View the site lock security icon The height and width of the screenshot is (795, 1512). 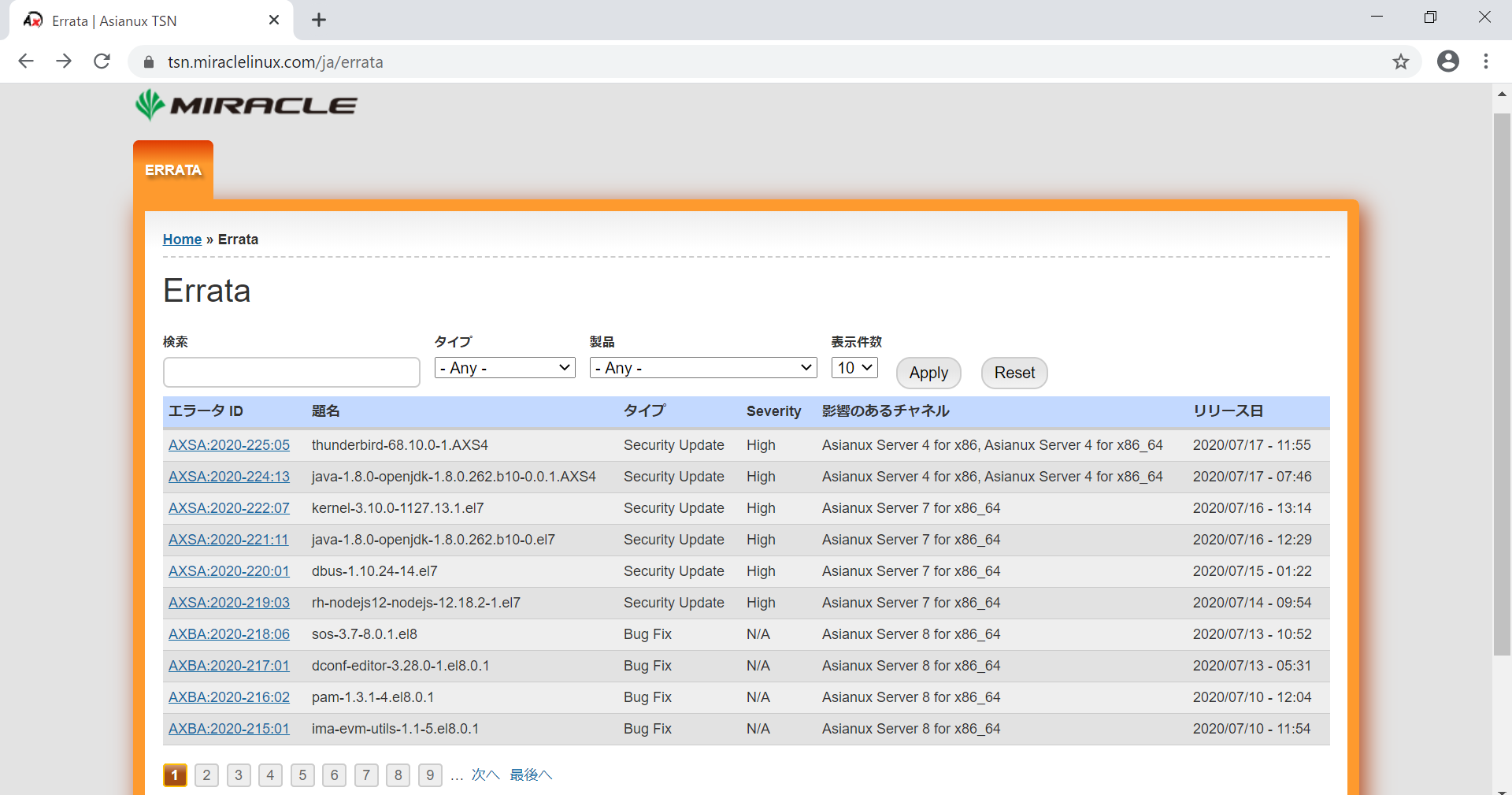[149, 62]
